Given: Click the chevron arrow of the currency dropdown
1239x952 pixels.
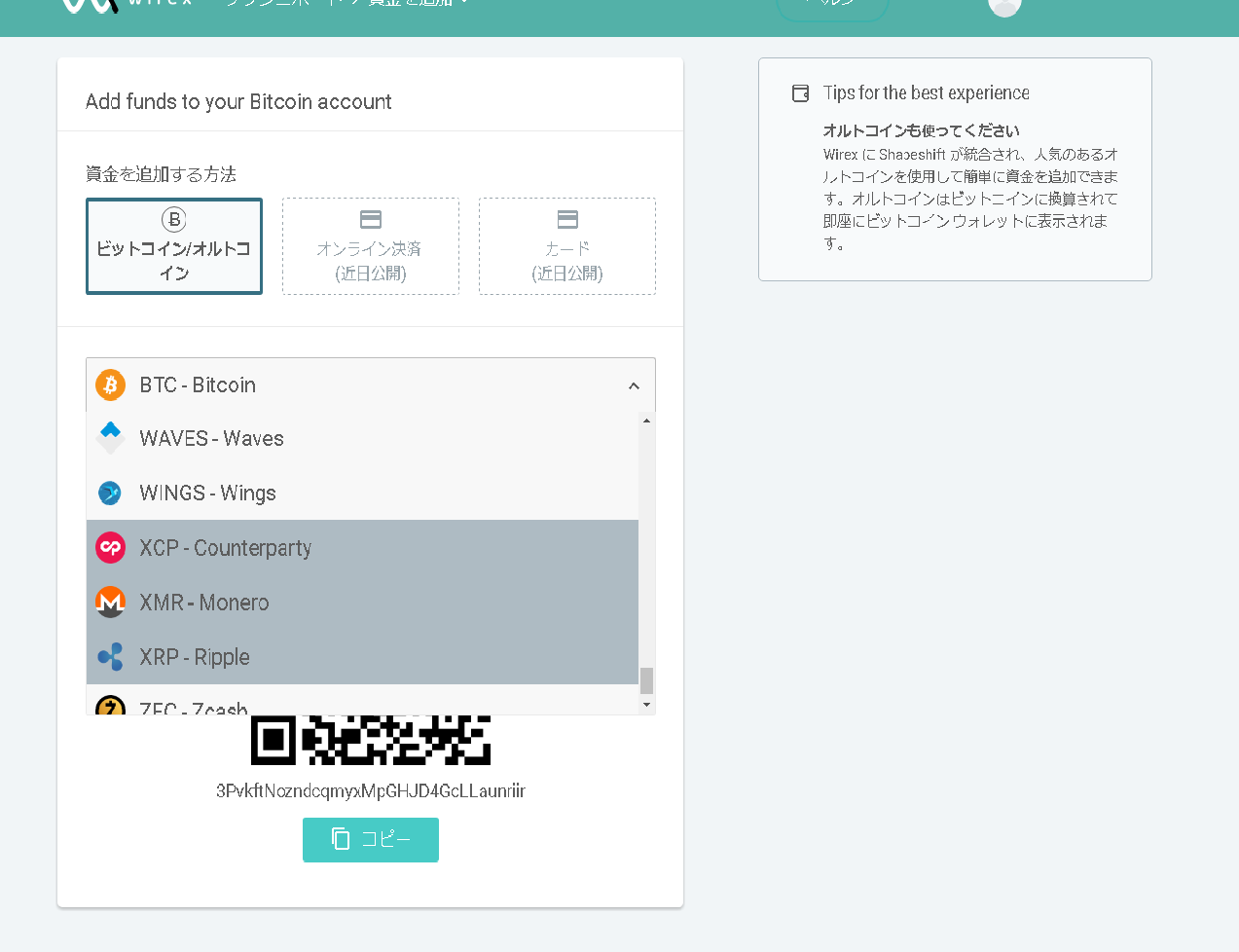Looking at the screenshot, I should click(x=634, y=386).
